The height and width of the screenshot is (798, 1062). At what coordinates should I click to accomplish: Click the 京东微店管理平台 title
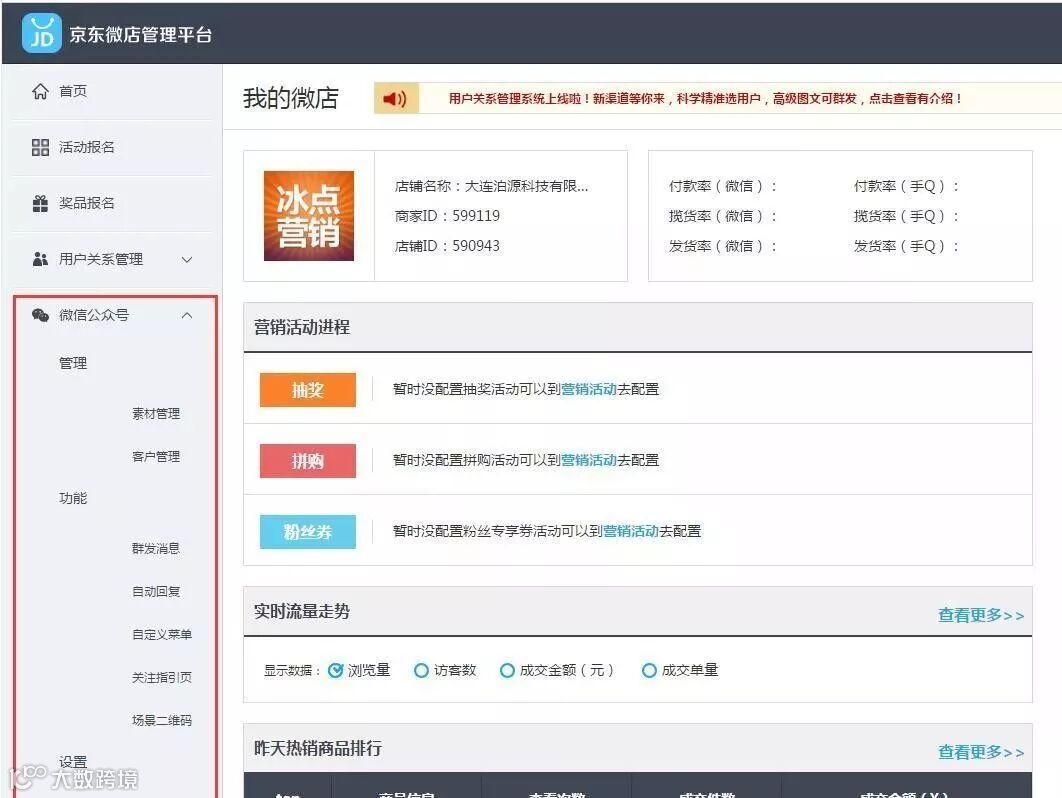pos(141,35)
